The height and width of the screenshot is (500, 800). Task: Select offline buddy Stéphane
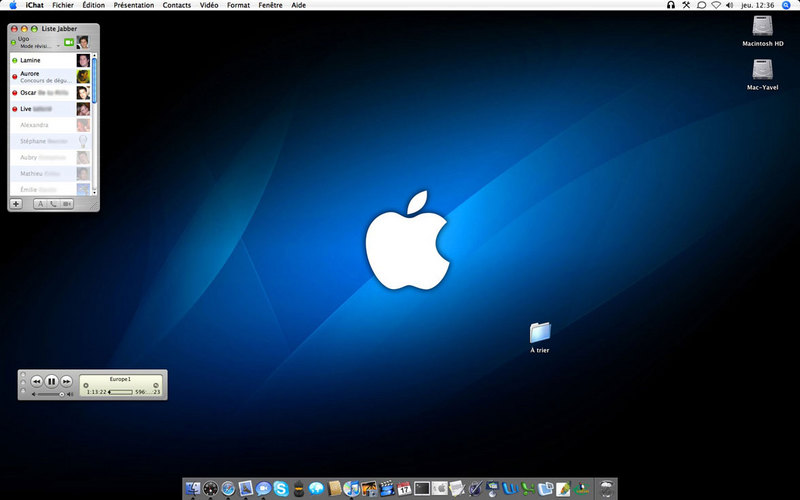click(50, 141)
